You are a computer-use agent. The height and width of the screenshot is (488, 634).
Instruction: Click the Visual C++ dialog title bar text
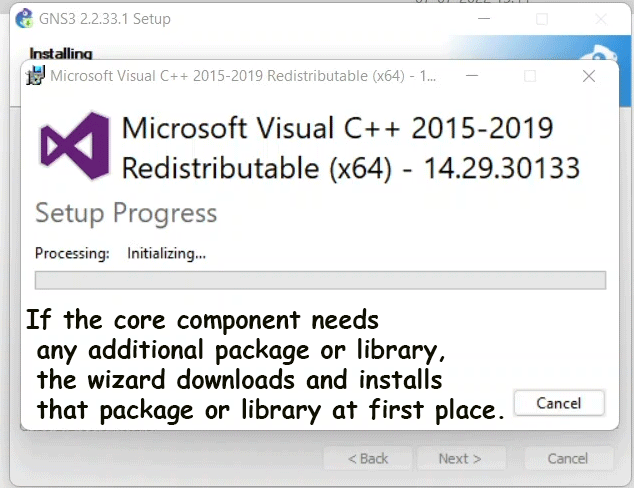[x=243, y=76]
